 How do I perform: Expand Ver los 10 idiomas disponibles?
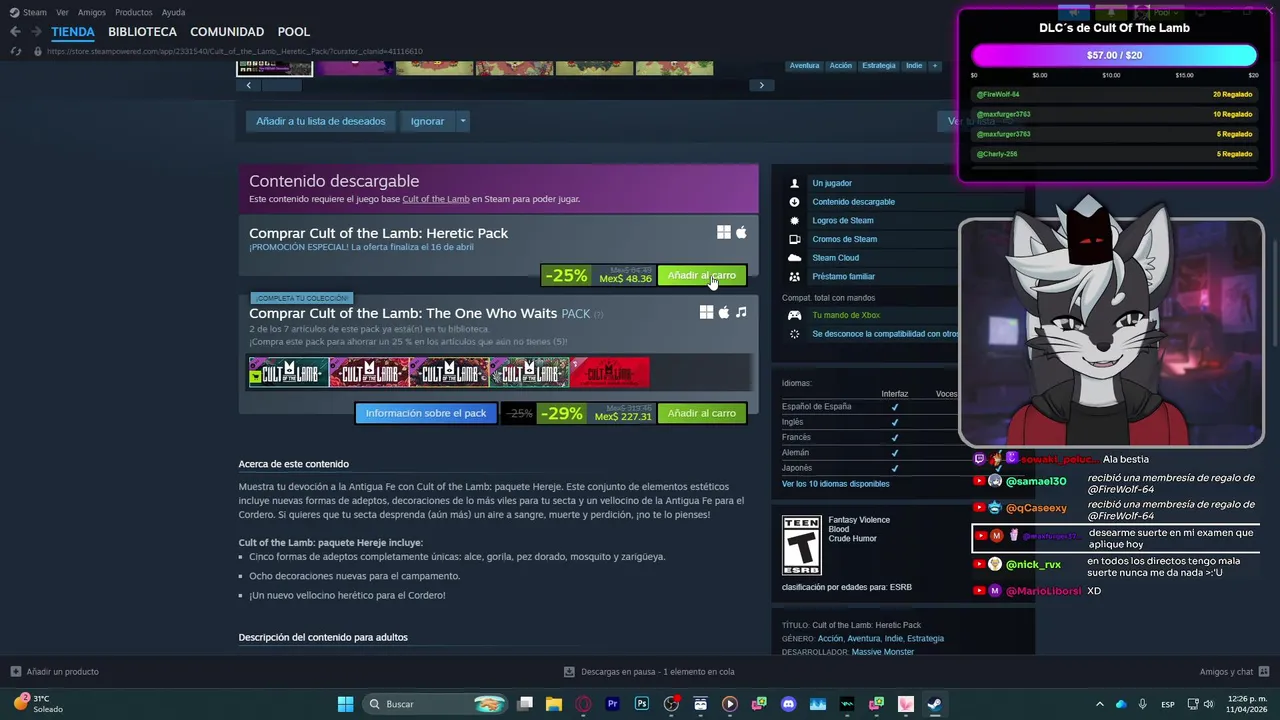(x=835, y=484)
